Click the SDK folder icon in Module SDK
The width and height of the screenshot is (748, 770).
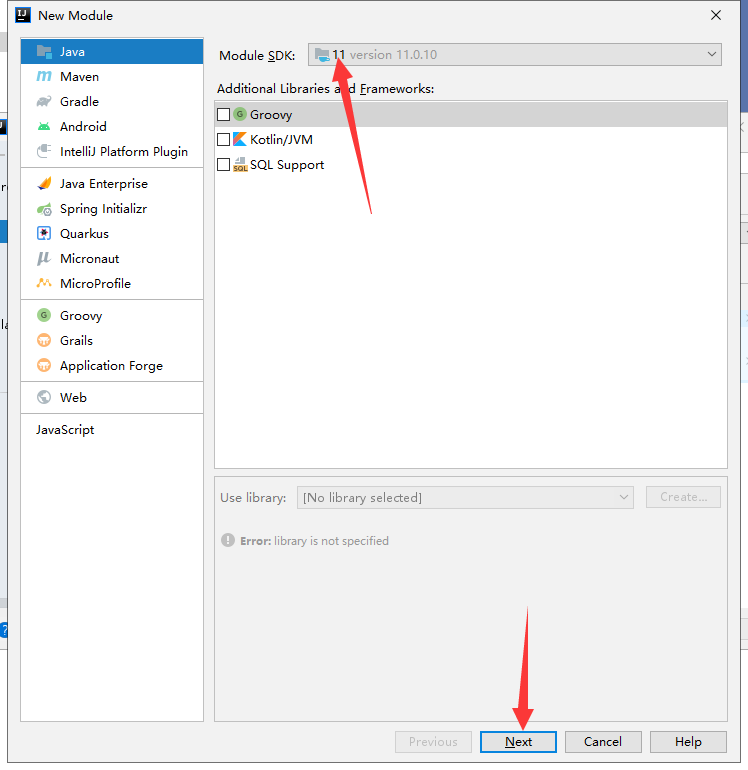pos(322,55)
